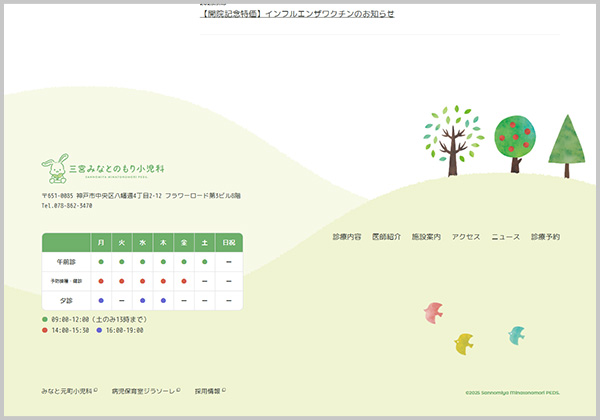Image resolution: width=600 pixels, height=420 pixels.
Task: Click the rabbit clinic logo
Action: coord(55,167)
